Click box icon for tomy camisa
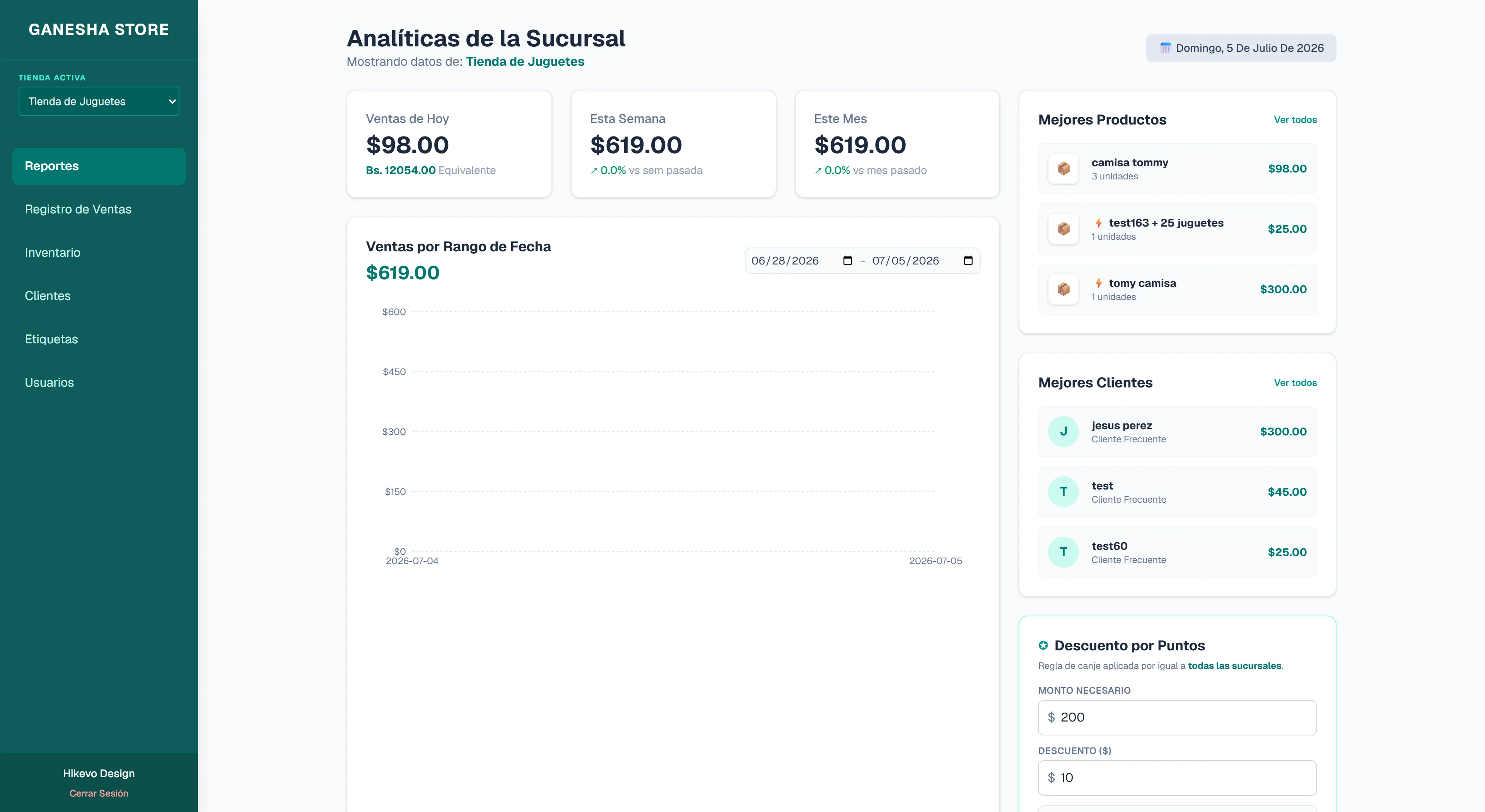 click(1063, 289)
